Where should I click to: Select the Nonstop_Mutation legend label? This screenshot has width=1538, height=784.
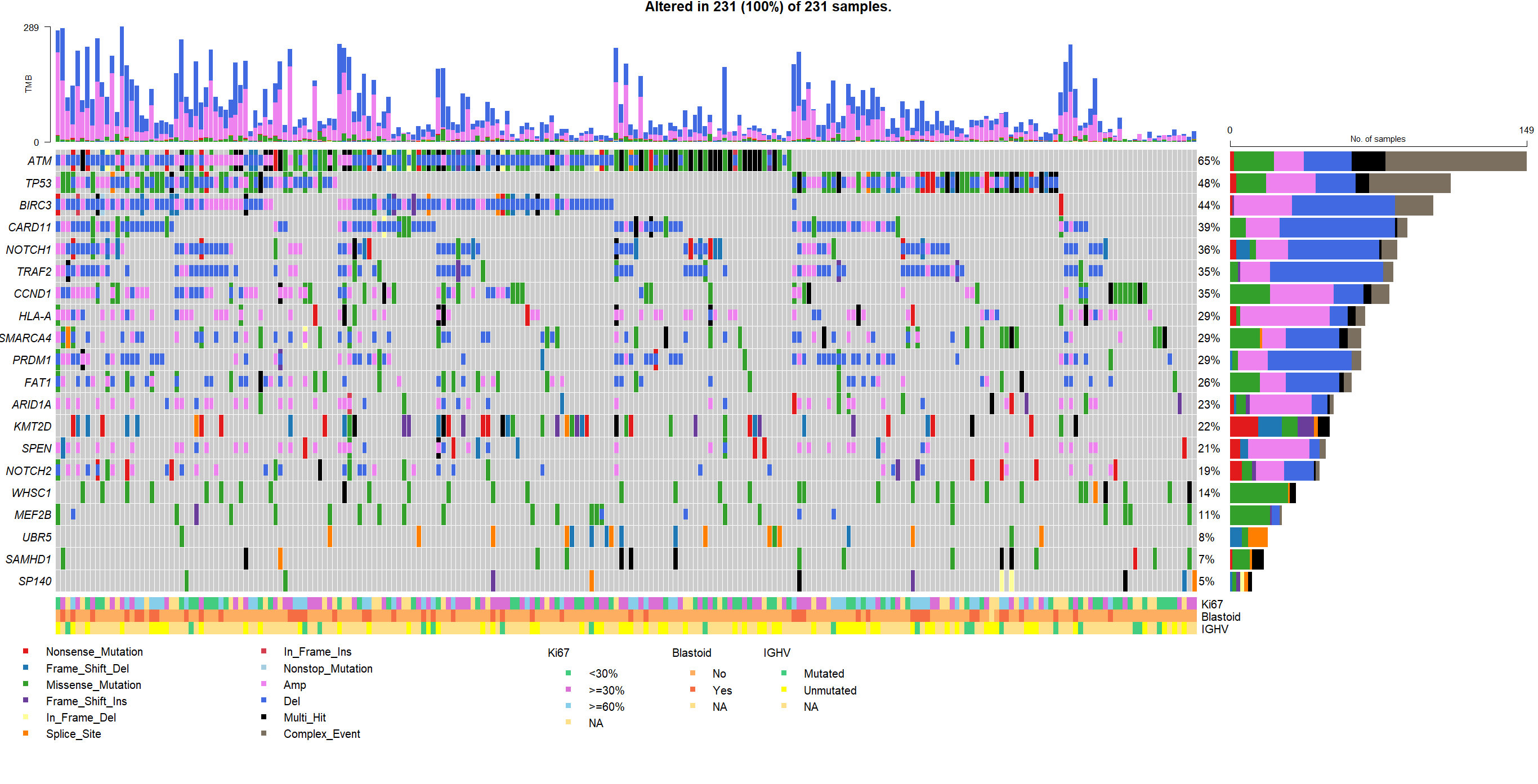click(328, 669)
